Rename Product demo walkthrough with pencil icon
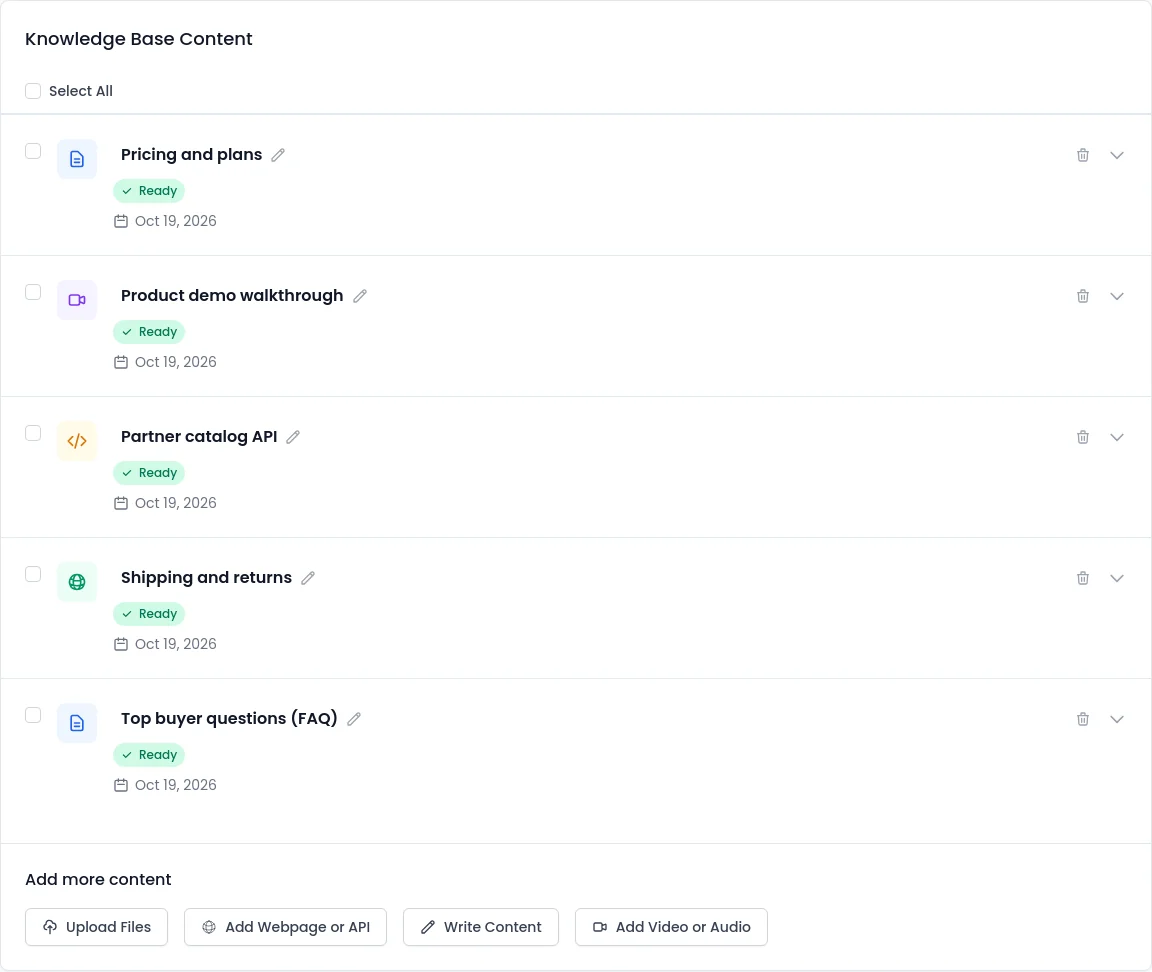 coord(359,296)
